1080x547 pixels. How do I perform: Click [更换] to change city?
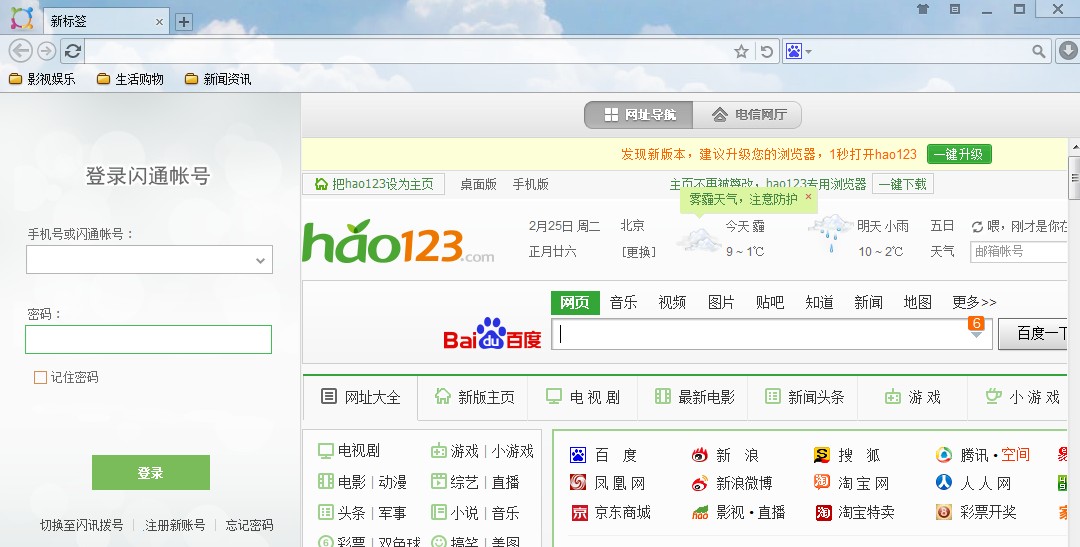pyautogui.click(x=638, y=252)
